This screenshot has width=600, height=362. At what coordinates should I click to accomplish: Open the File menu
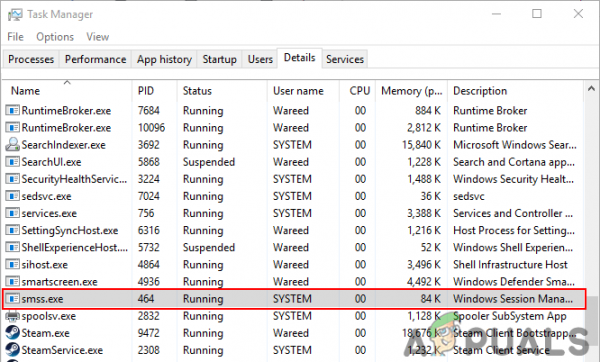(x=15, y=37)
